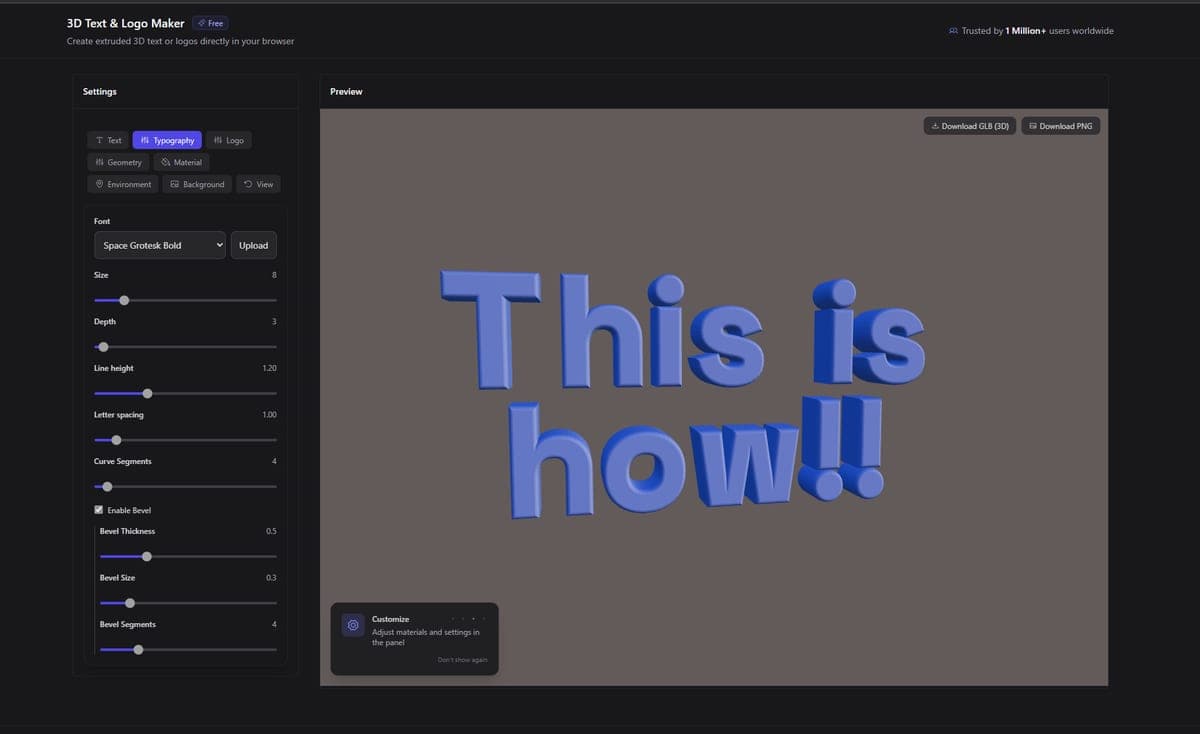This screenshot has width=1200, height=734.
Task: Adjust the Size slider
Action: [185, 300]
